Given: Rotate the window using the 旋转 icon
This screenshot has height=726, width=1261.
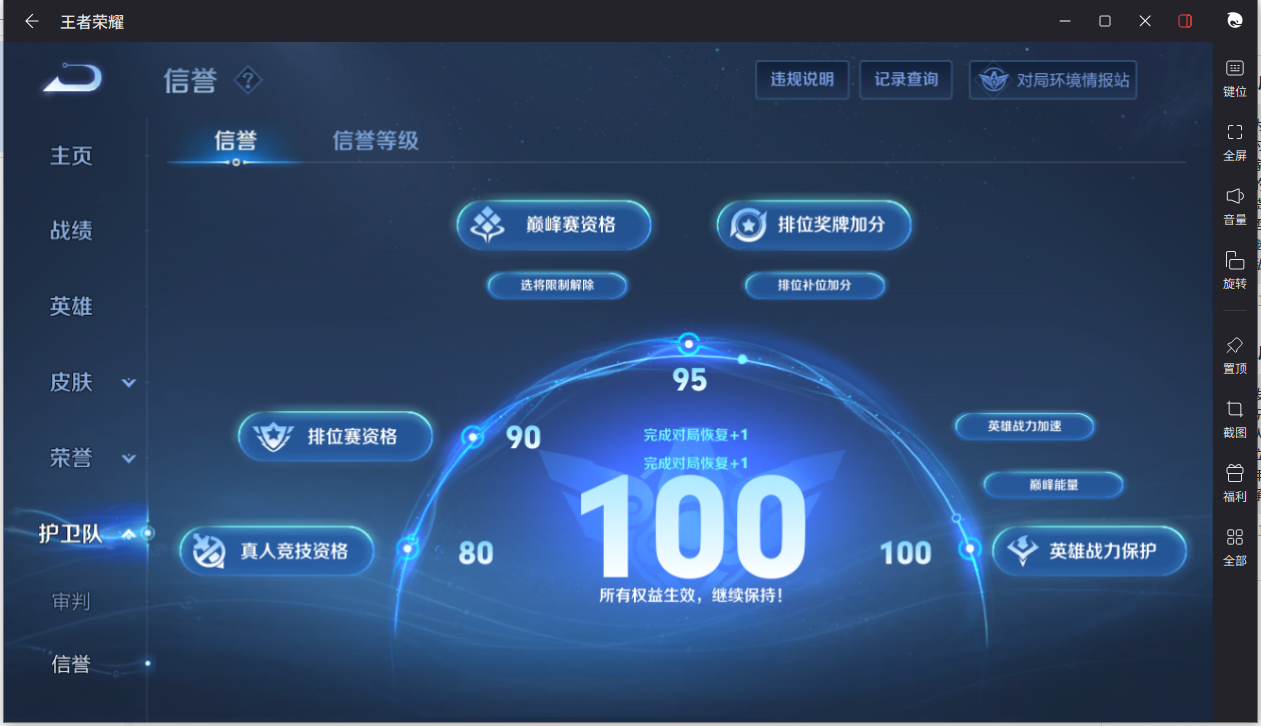Looking at the screenshot, I should 1234,269.
